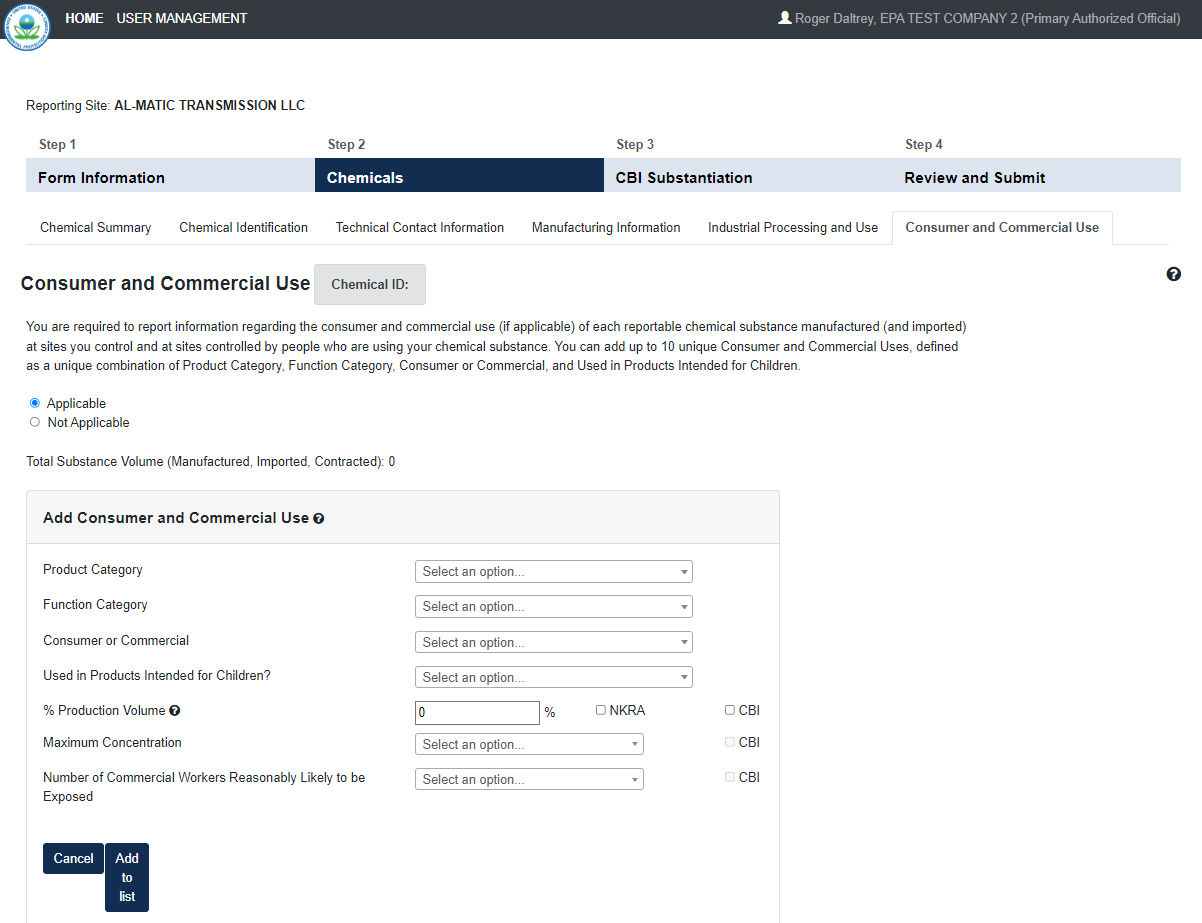Click the % Production Volume input field
This screenshot has height=923, width=1202.
pyautogui.click(x=477, y=713)
